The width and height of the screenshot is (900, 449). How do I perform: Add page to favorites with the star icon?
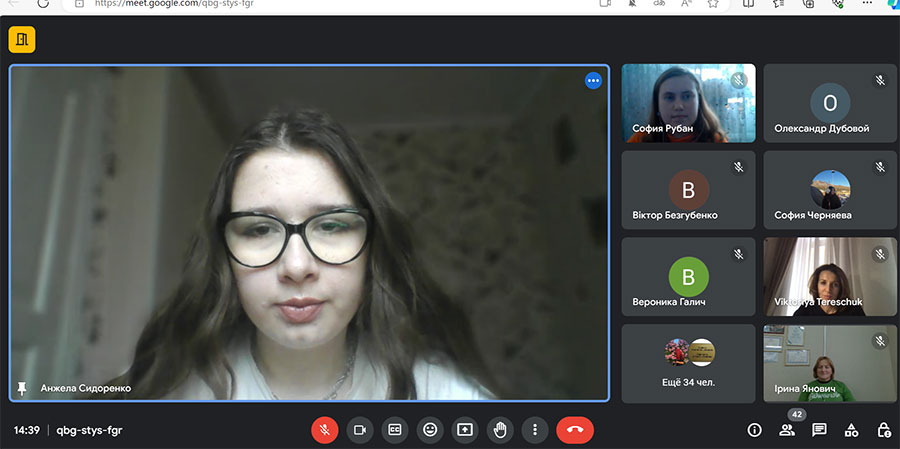(713, 3)
